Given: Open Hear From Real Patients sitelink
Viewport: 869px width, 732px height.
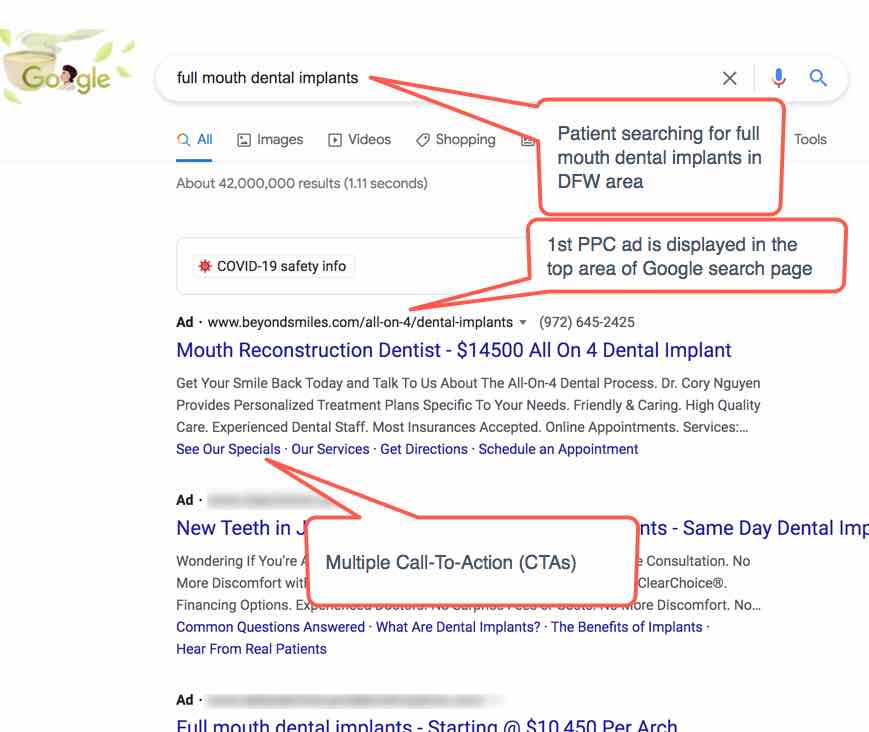Looking at the screenshot, I should click(252, 649).
